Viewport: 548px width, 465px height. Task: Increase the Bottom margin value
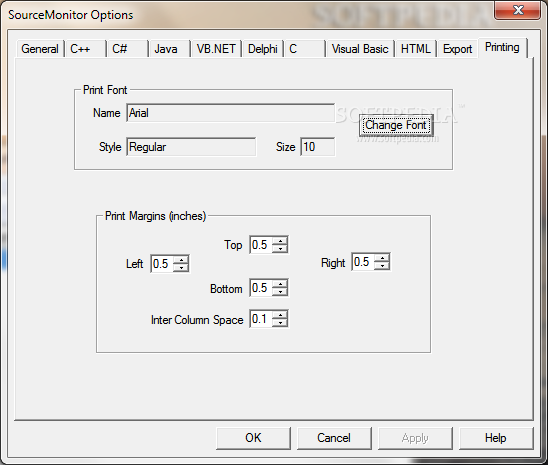pos(280,283)
